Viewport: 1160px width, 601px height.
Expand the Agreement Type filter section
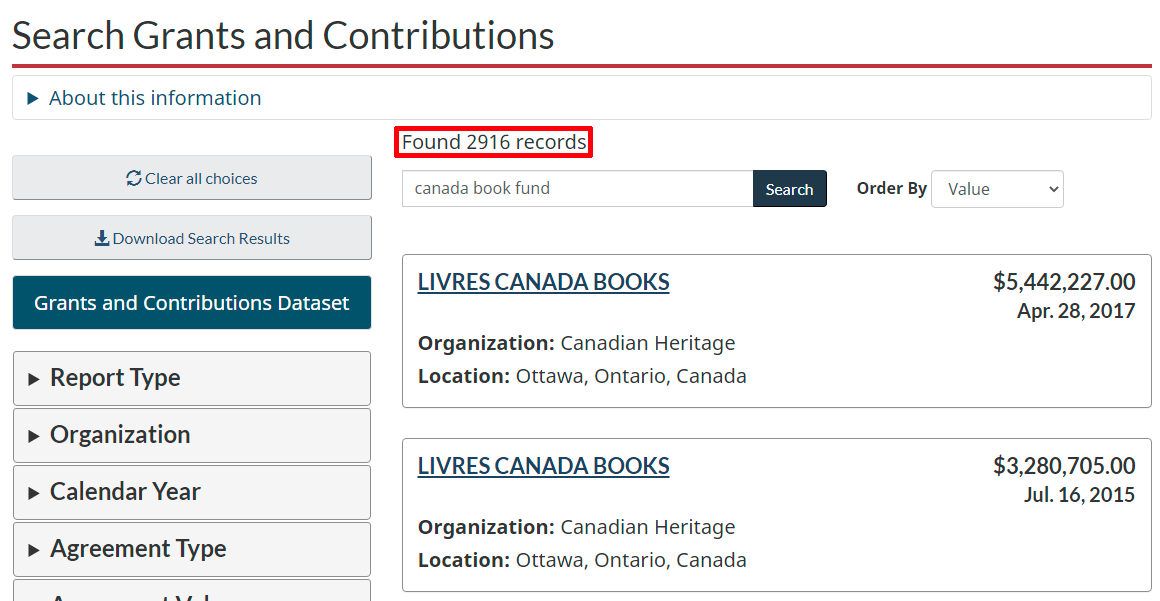click(x=138, y=549)
